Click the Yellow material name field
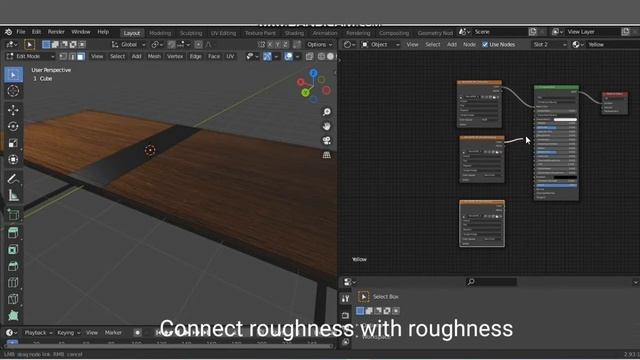This screenshot has width=640, height=360. pyautogui.click(x=612, y=44)
